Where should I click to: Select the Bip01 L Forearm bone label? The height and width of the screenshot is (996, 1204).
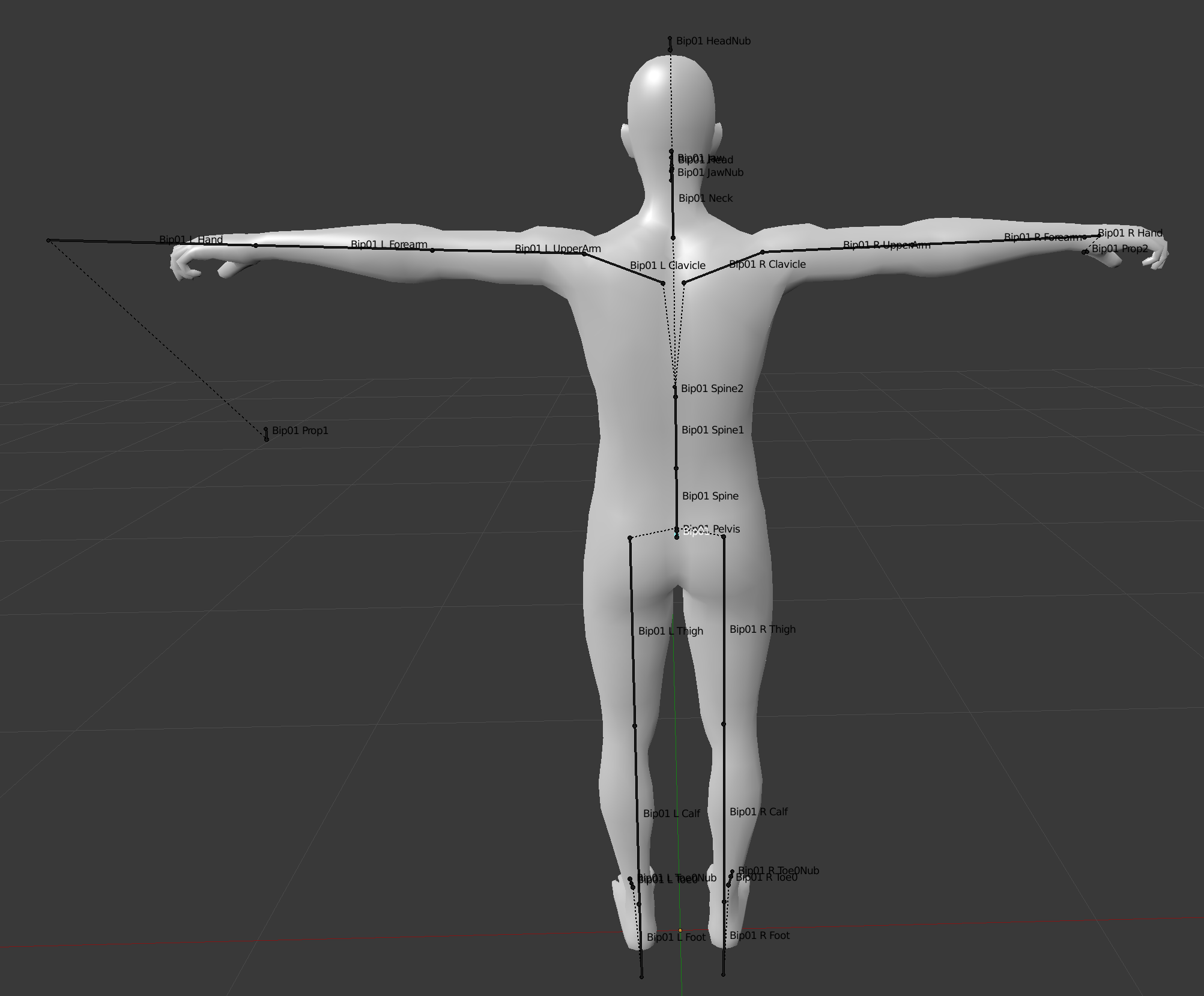click(389, 244)
